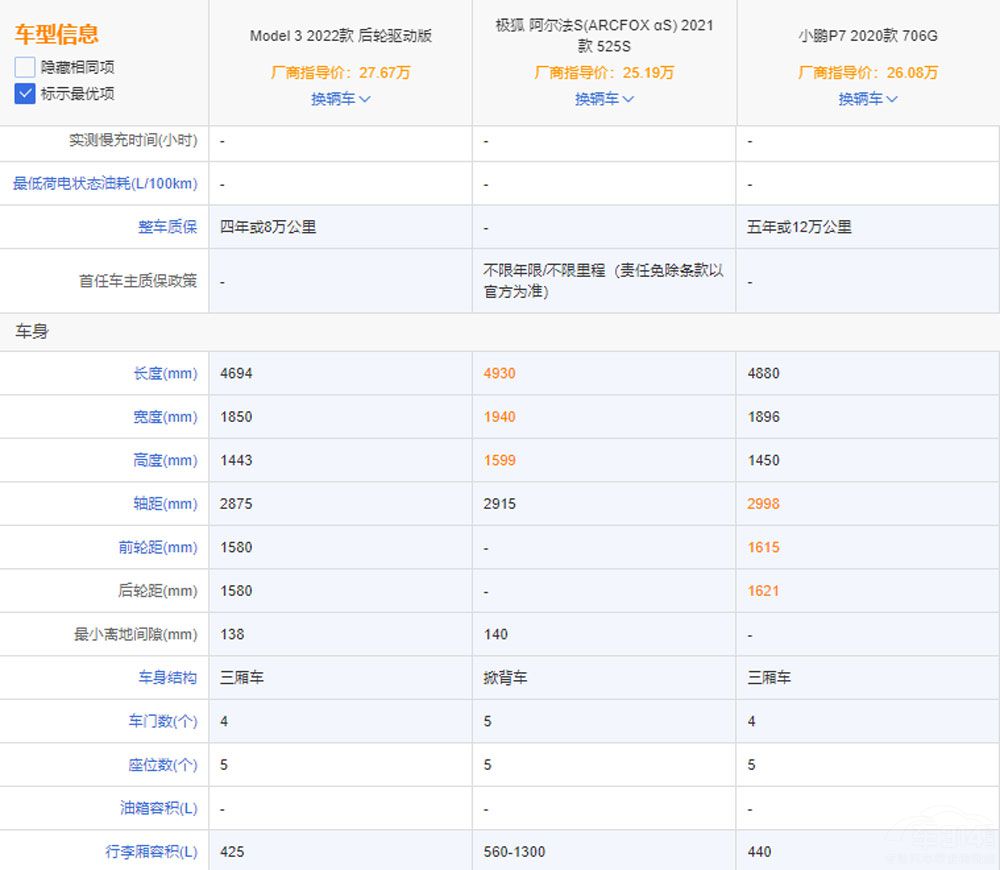Open the 最低荷电状态油耗 parameter link

pyautogui.click(x=105, y=184)
